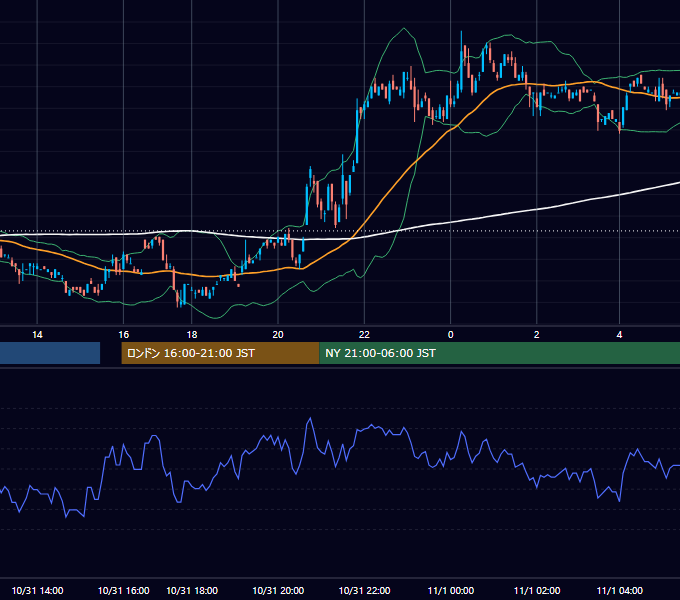Click the 10/31 20:00 time label
680x600 pixels.
(278, 590)
